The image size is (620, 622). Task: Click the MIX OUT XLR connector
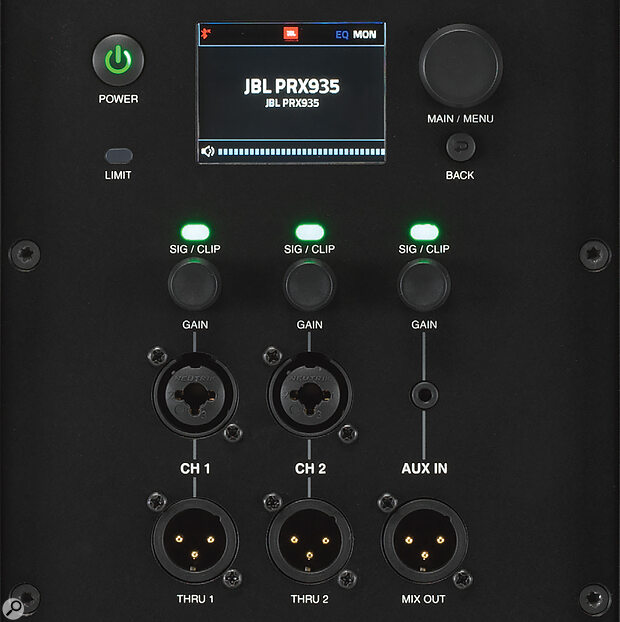tap(424, 541)
